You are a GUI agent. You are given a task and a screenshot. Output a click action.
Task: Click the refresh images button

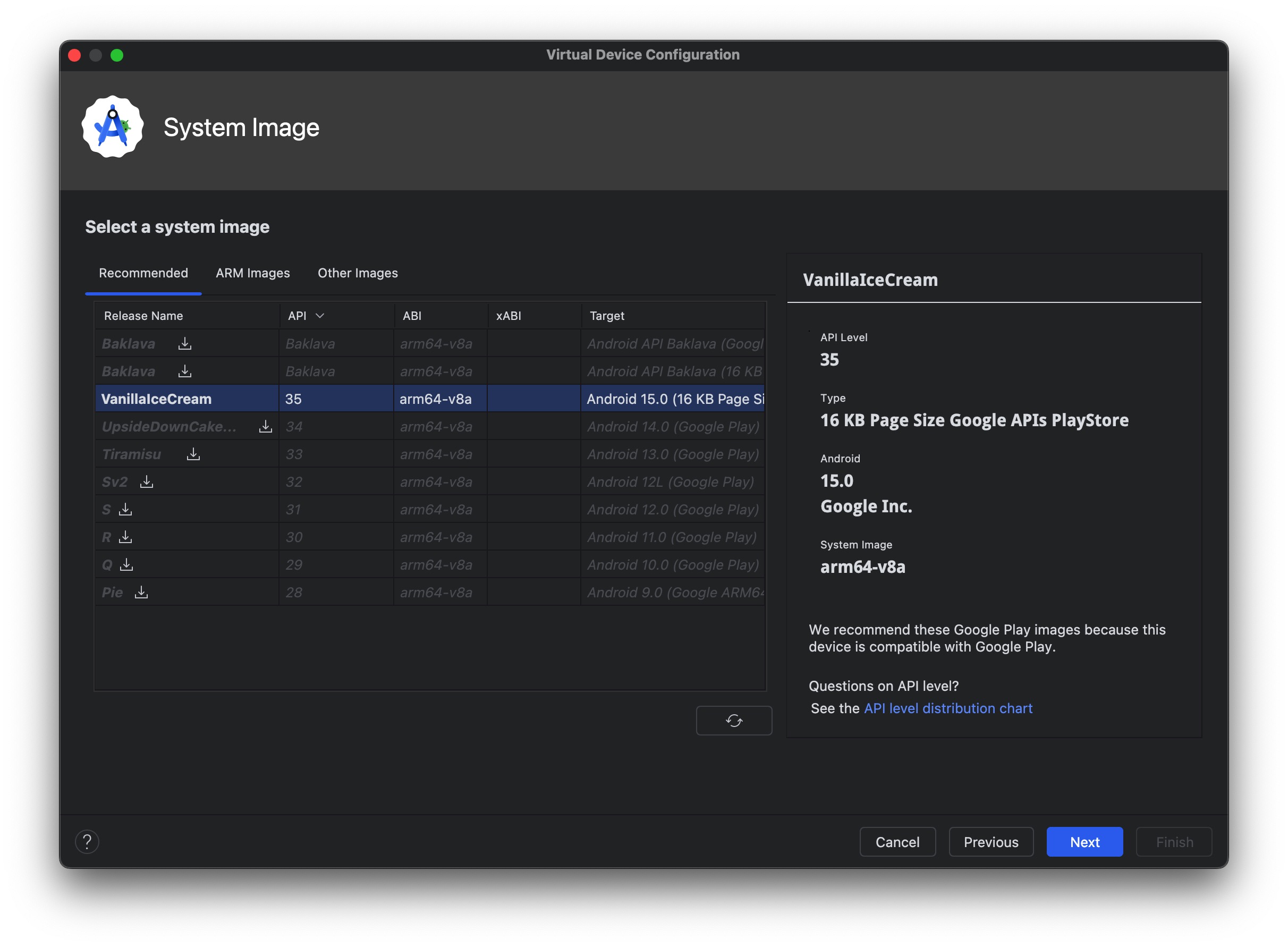tap(734, 721)
